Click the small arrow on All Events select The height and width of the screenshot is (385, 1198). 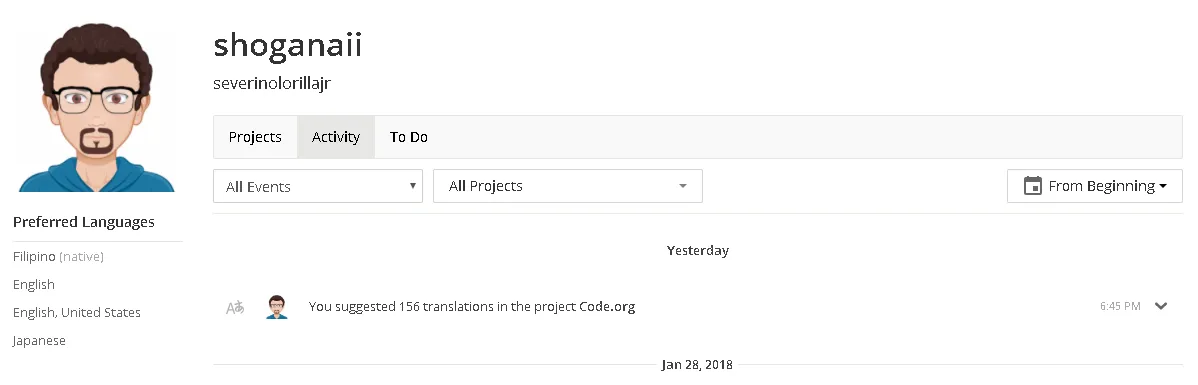coord(413,186)
